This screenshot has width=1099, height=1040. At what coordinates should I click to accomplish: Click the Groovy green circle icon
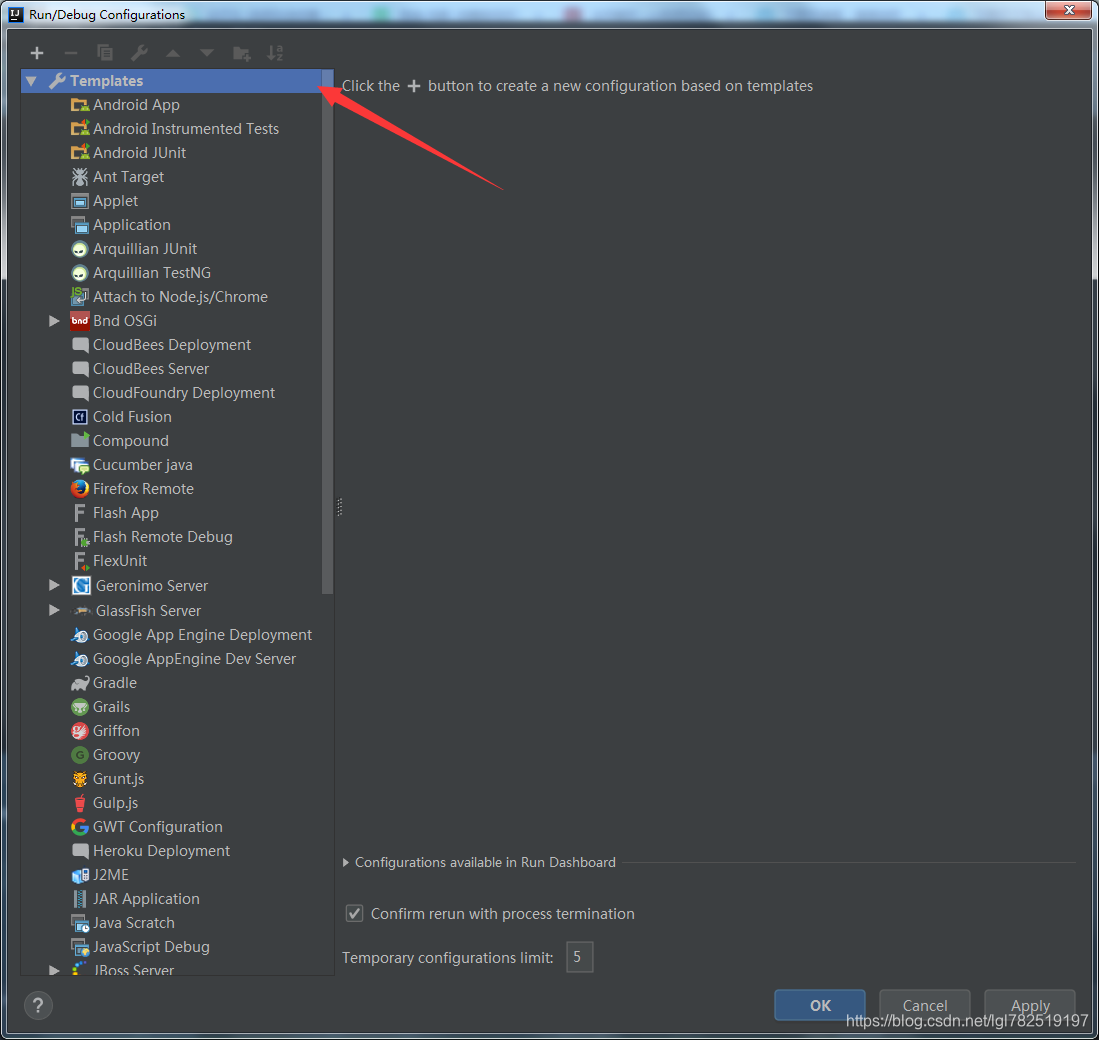point(80,755)
